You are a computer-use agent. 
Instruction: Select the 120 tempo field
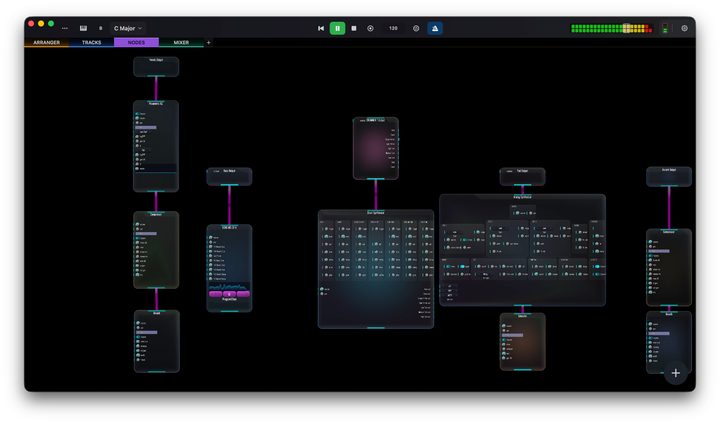[x=393, y=28]
